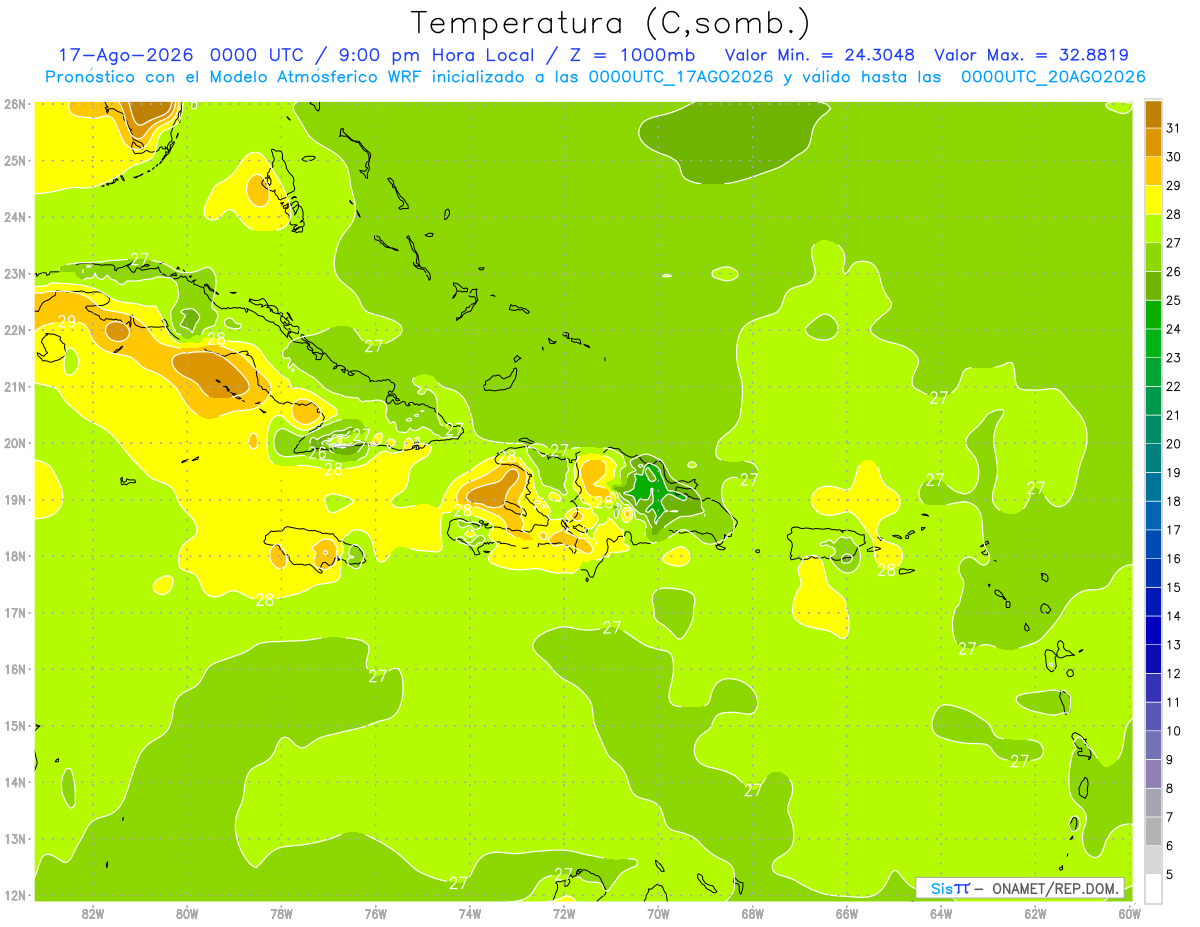Click the "74W" longitude axis label

click(470, 913)
